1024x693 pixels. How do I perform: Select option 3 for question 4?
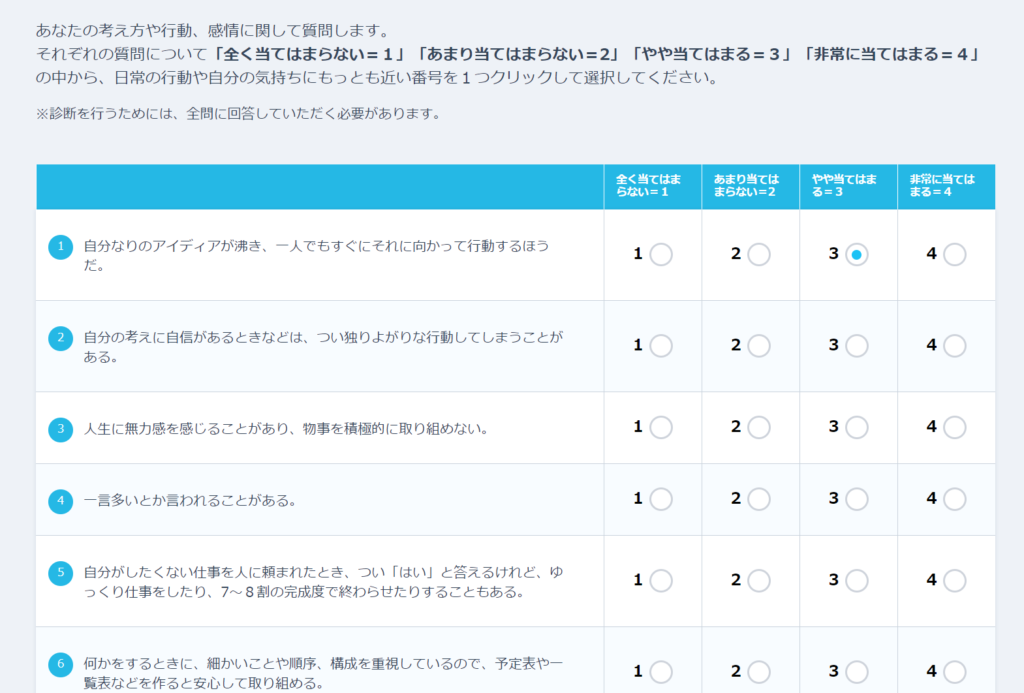click(857, 499)
